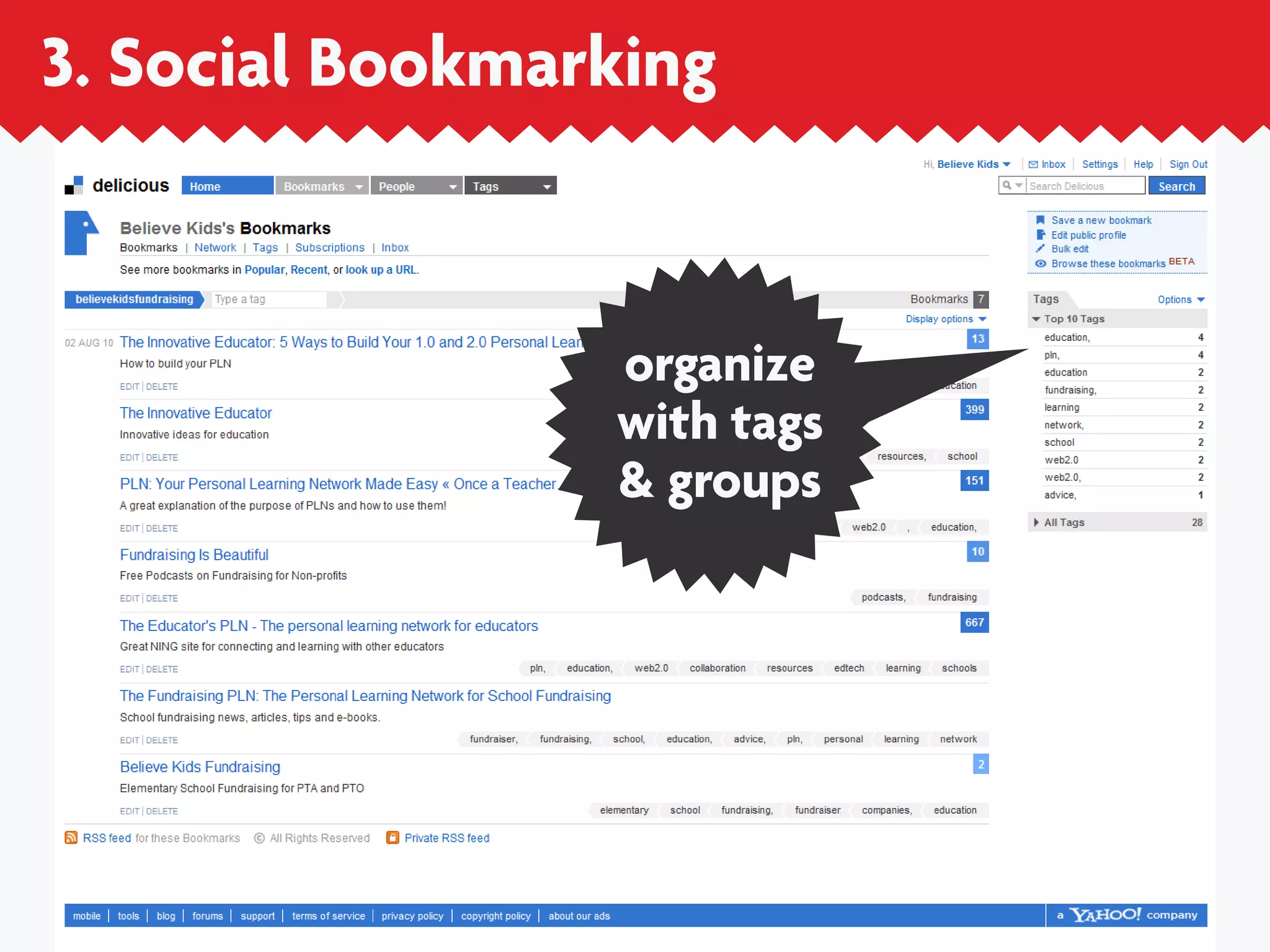Click the Recent bookmarks link
This screenshot has height=952, width=1270.
[309, 270]
